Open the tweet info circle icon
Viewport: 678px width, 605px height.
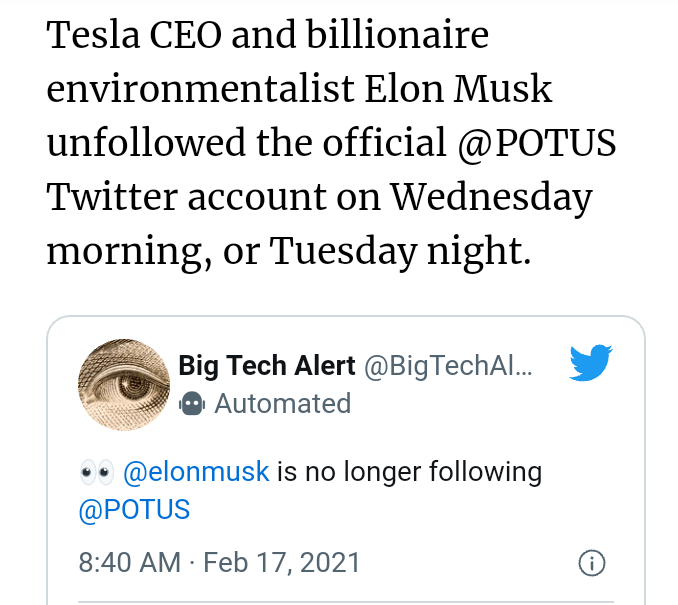591,563
